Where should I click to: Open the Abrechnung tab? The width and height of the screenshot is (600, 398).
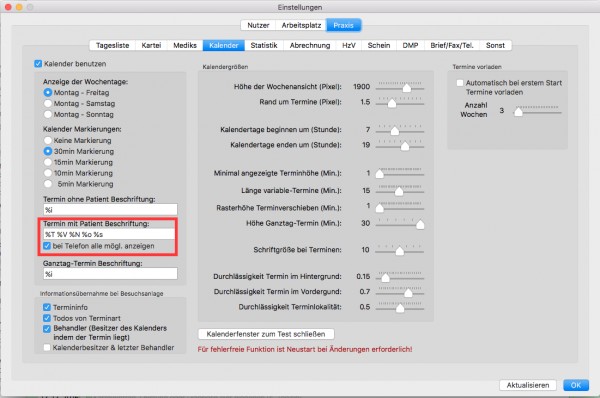point(310,45)
